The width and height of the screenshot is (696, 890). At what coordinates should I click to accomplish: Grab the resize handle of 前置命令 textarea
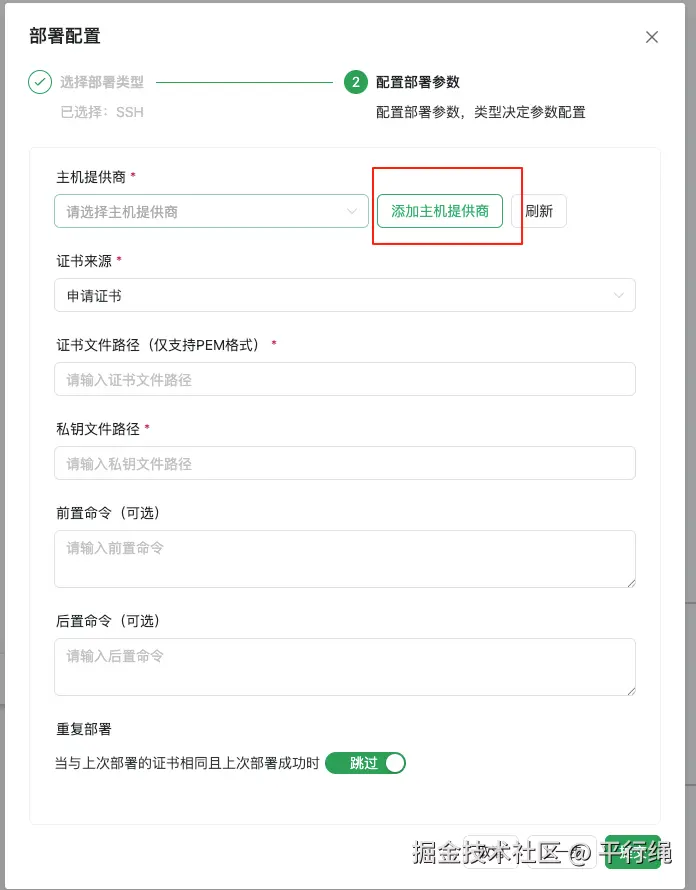click(x=630, y=582)
